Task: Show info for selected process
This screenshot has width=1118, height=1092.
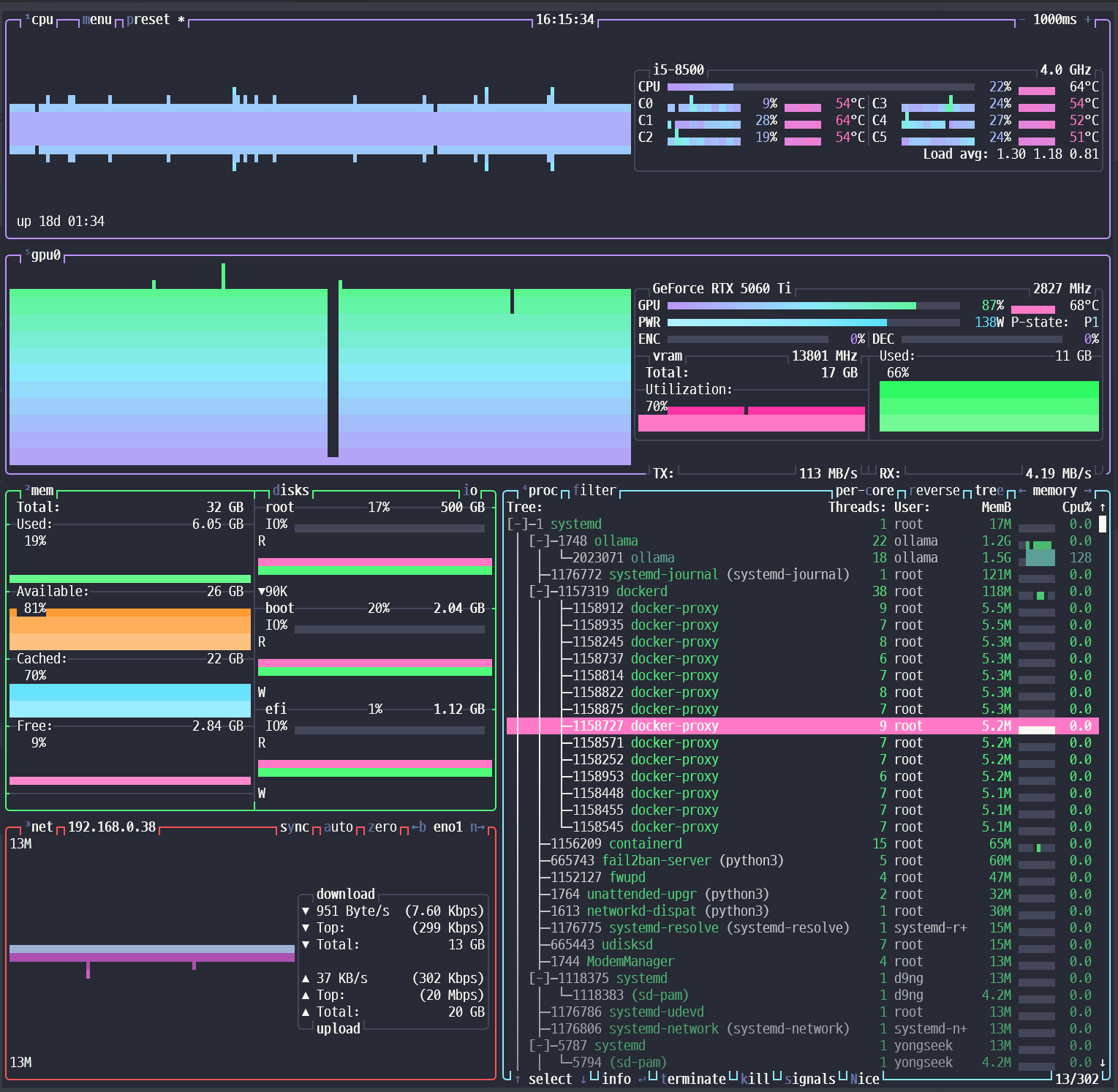Action: click(x=616, y=1079)
